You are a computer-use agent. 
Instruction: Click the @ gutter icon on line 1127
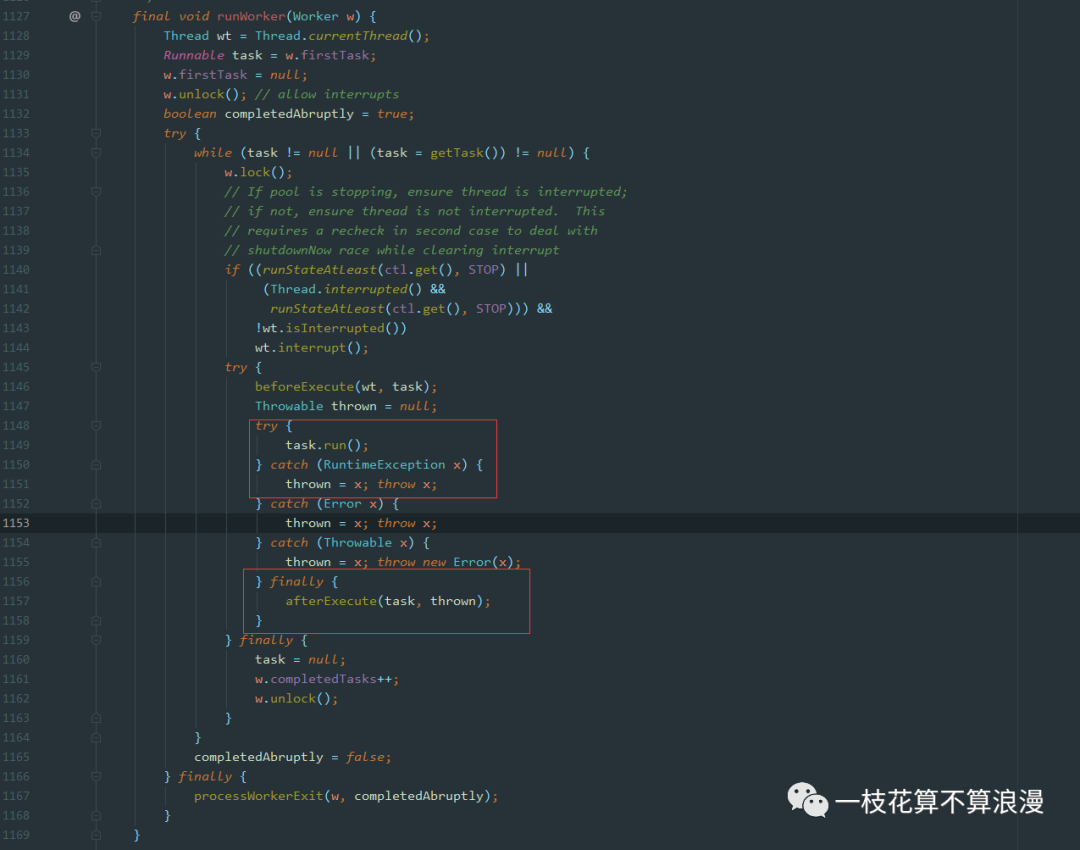pos(74,16)
